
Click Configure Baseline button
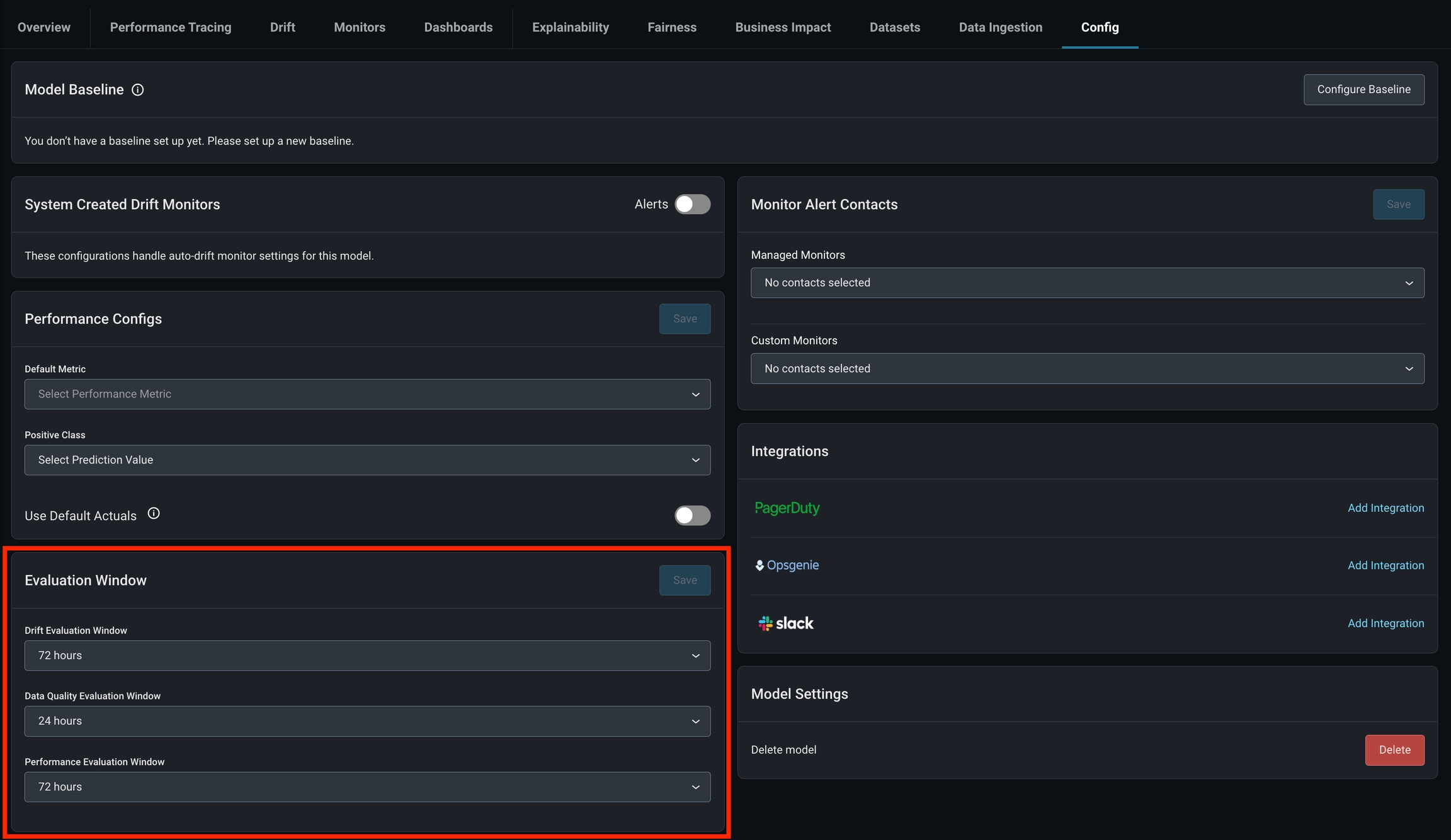1363,89
